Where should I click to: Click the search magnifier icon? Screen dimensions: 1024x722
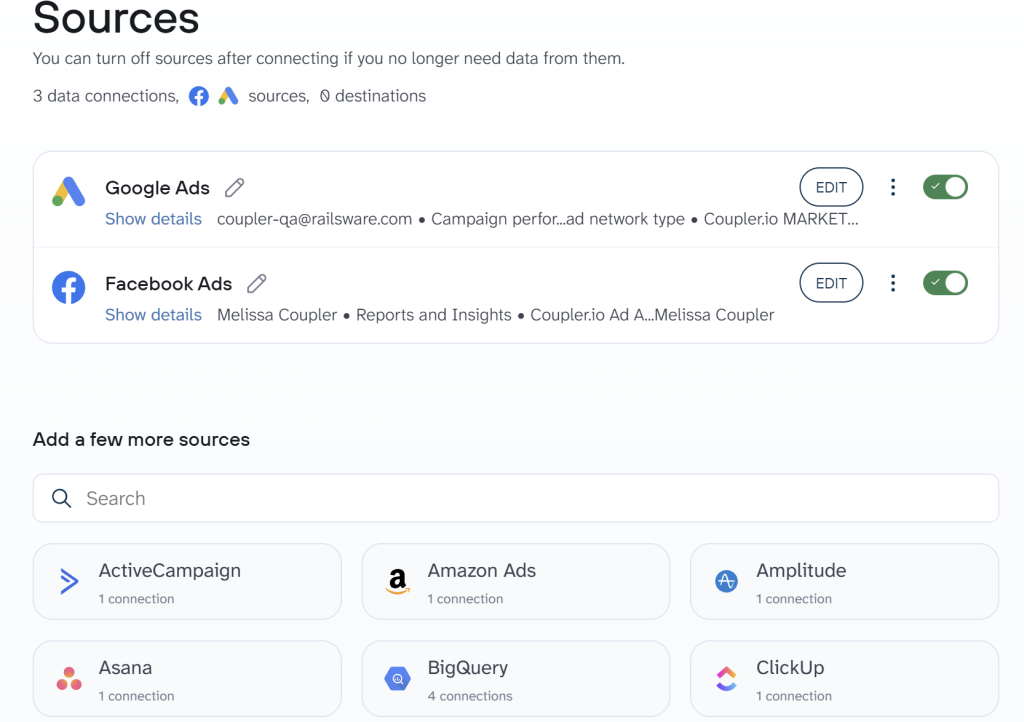[62, 498]
